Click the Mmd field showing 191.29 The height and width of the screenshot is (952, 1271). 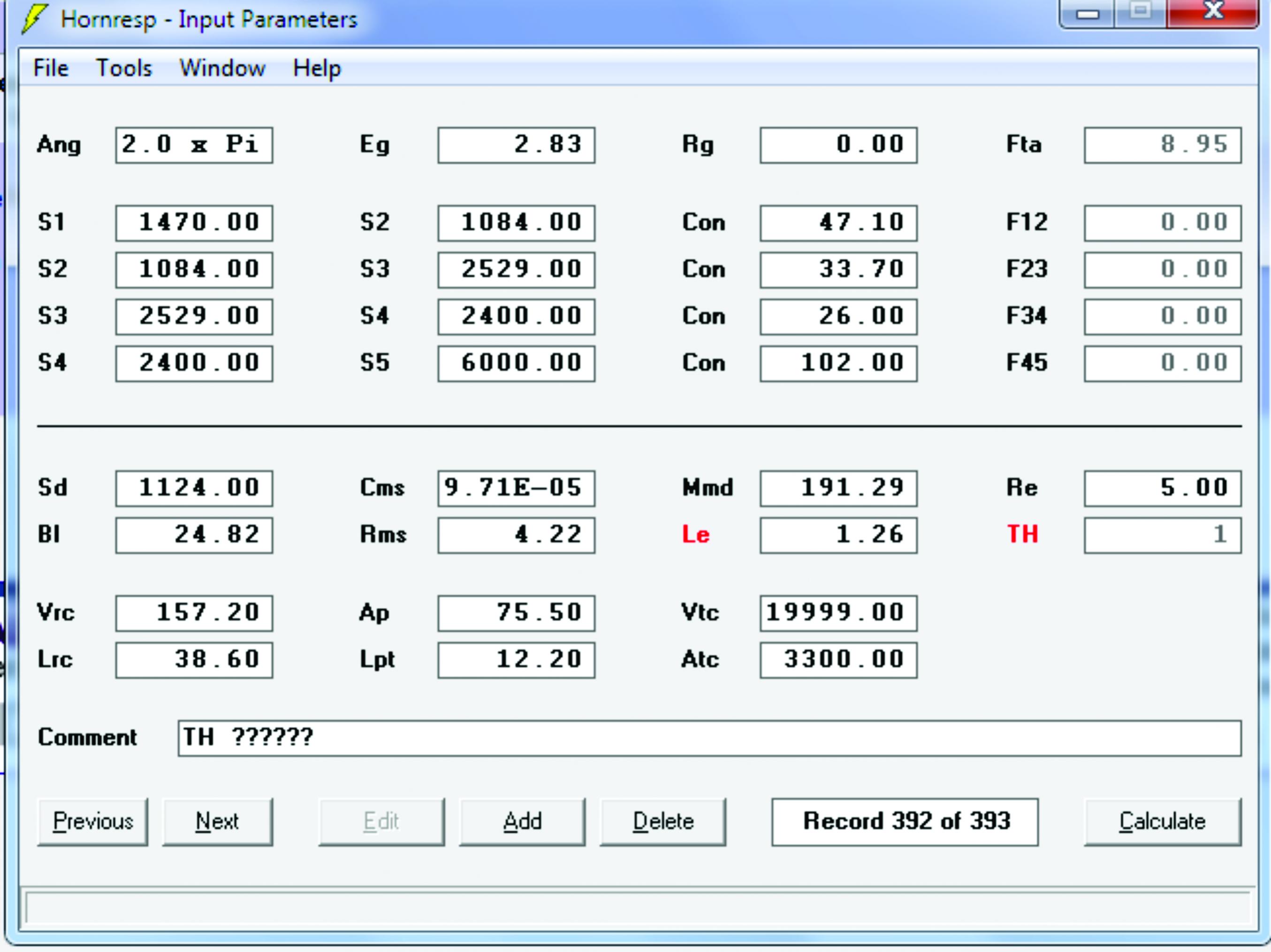pos(838,489)
